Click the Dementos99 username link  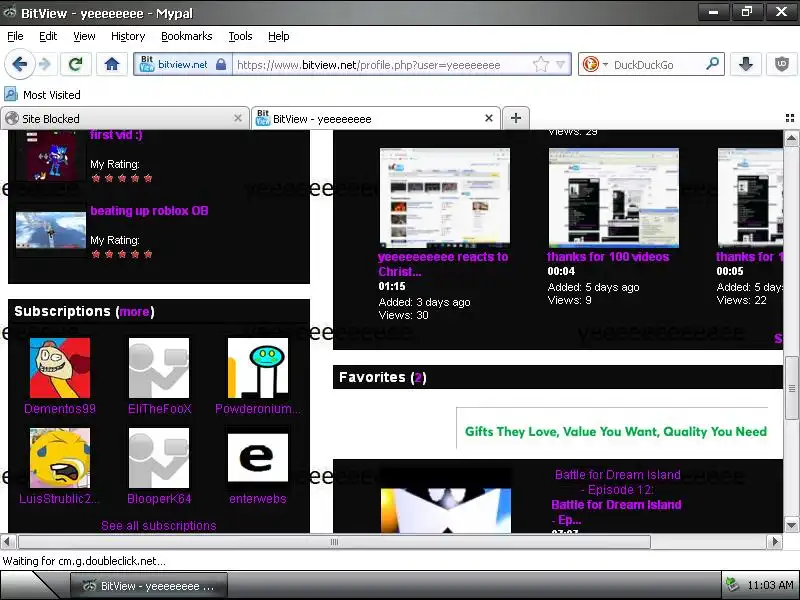point(60,409)
